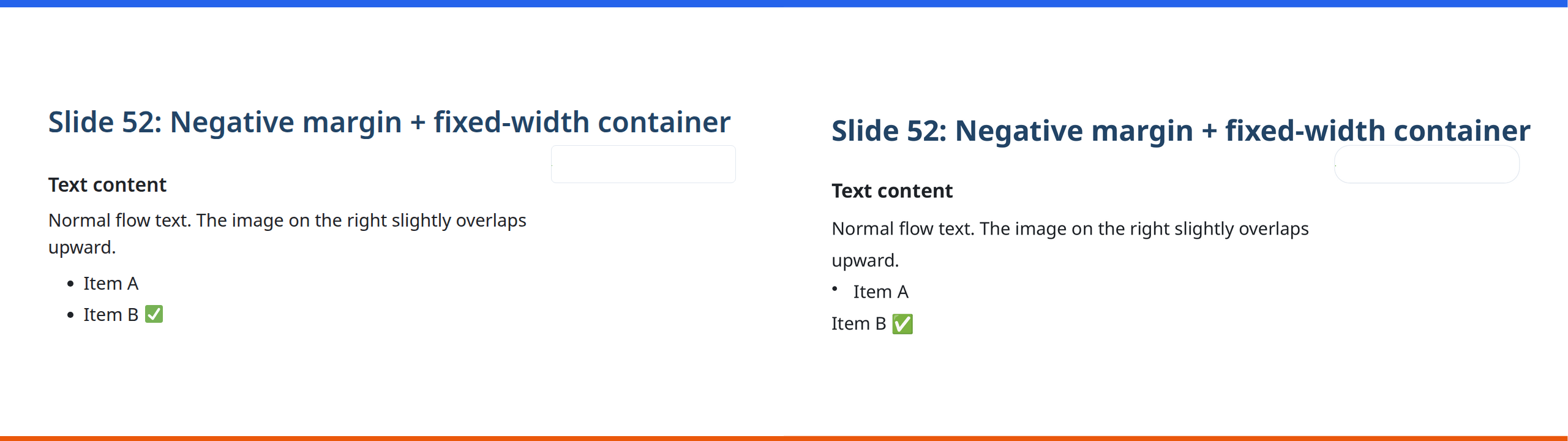Click the left slide's "Text content" subheading

click(107, 184)
